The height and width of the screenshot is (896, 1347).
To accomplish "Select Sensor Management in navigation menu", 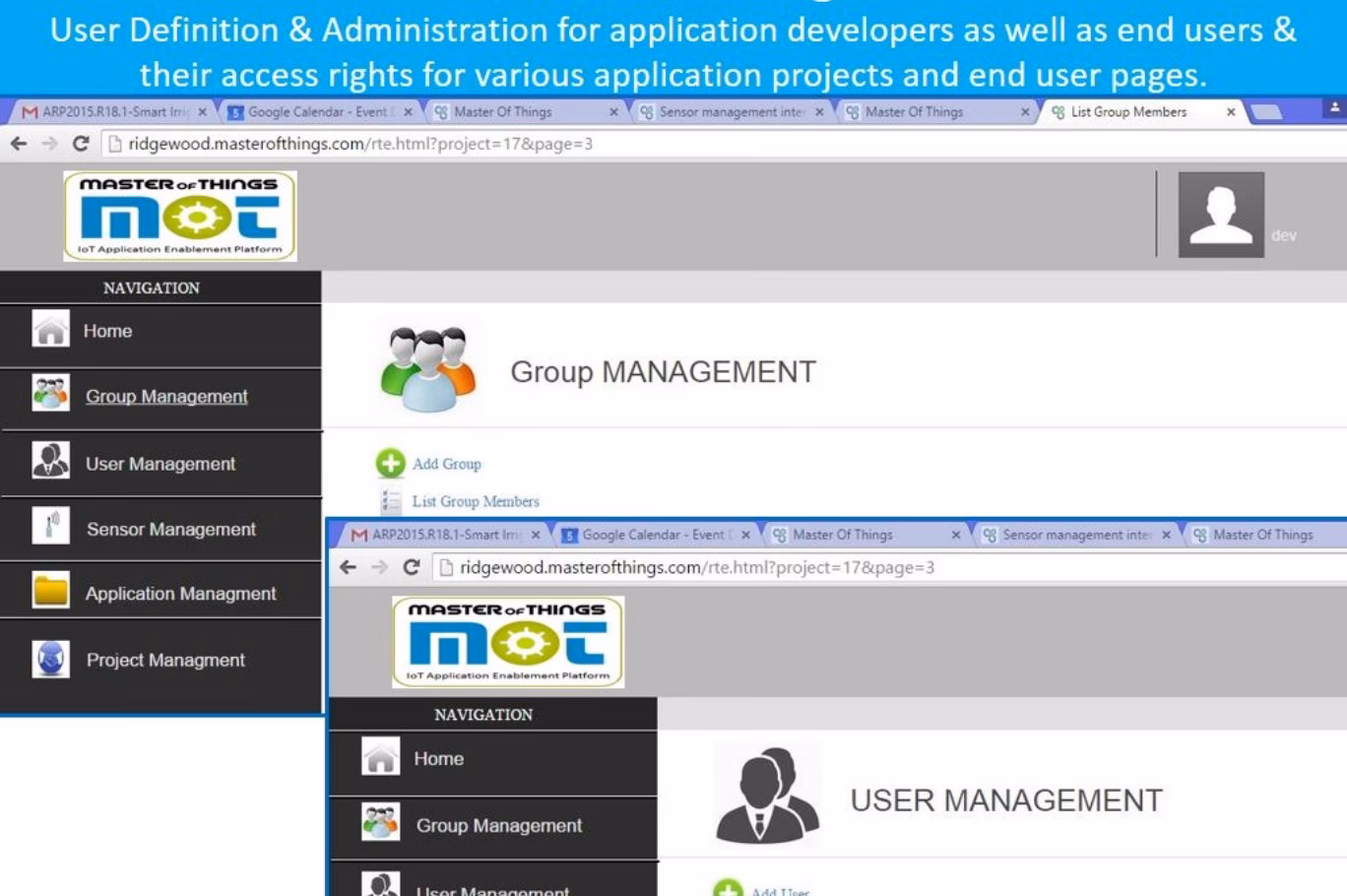I will 170,529.
